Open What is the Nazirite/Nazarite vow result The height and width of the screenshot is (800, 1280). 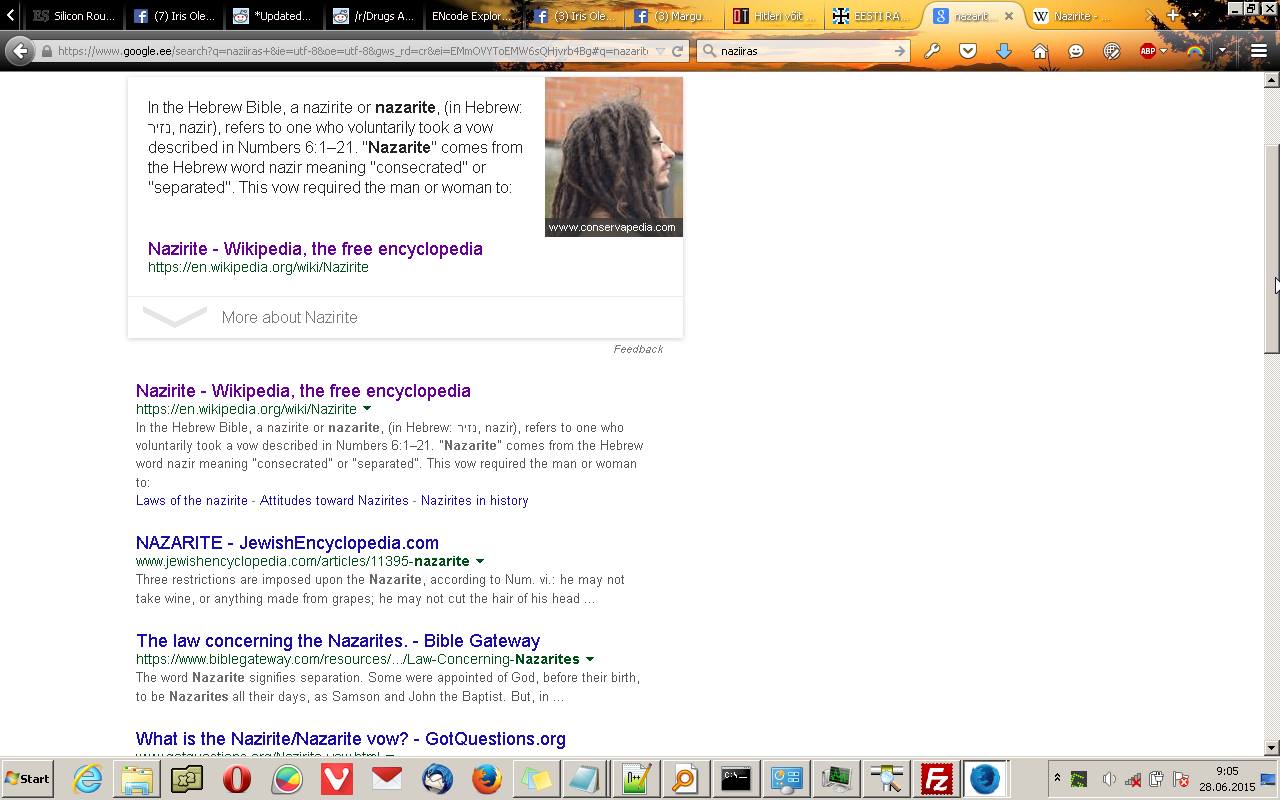351,738
